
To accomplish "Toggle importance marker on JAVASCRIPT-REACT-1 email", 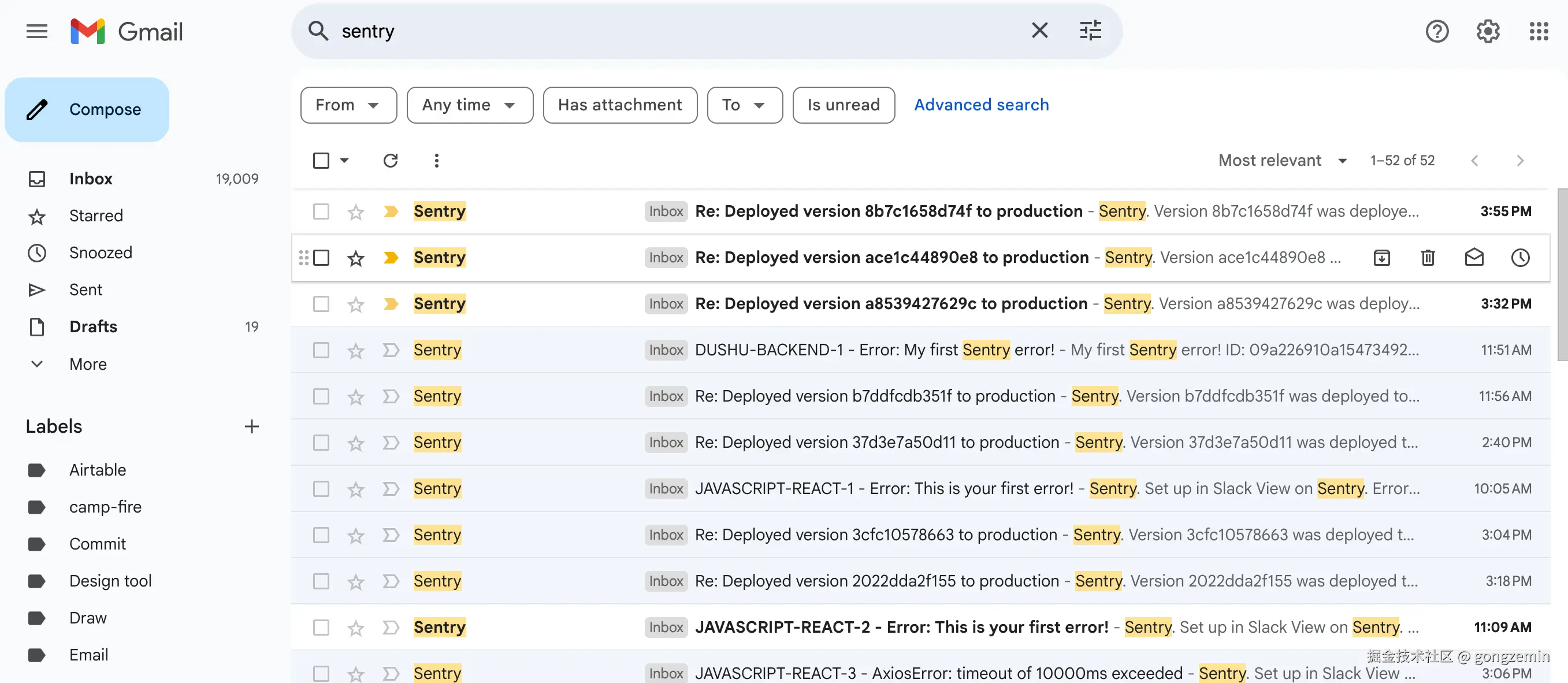I will (x=391, y=489).
